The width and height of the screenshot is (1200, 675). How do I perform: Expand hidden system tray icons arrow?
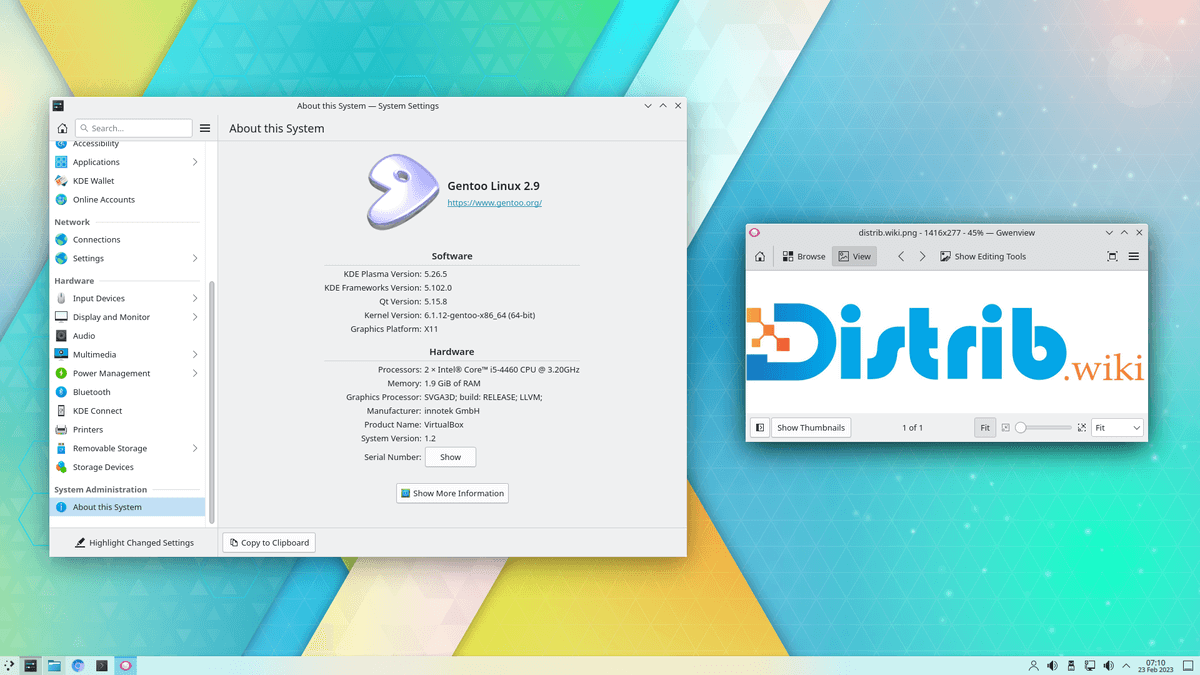point(1128,665)
